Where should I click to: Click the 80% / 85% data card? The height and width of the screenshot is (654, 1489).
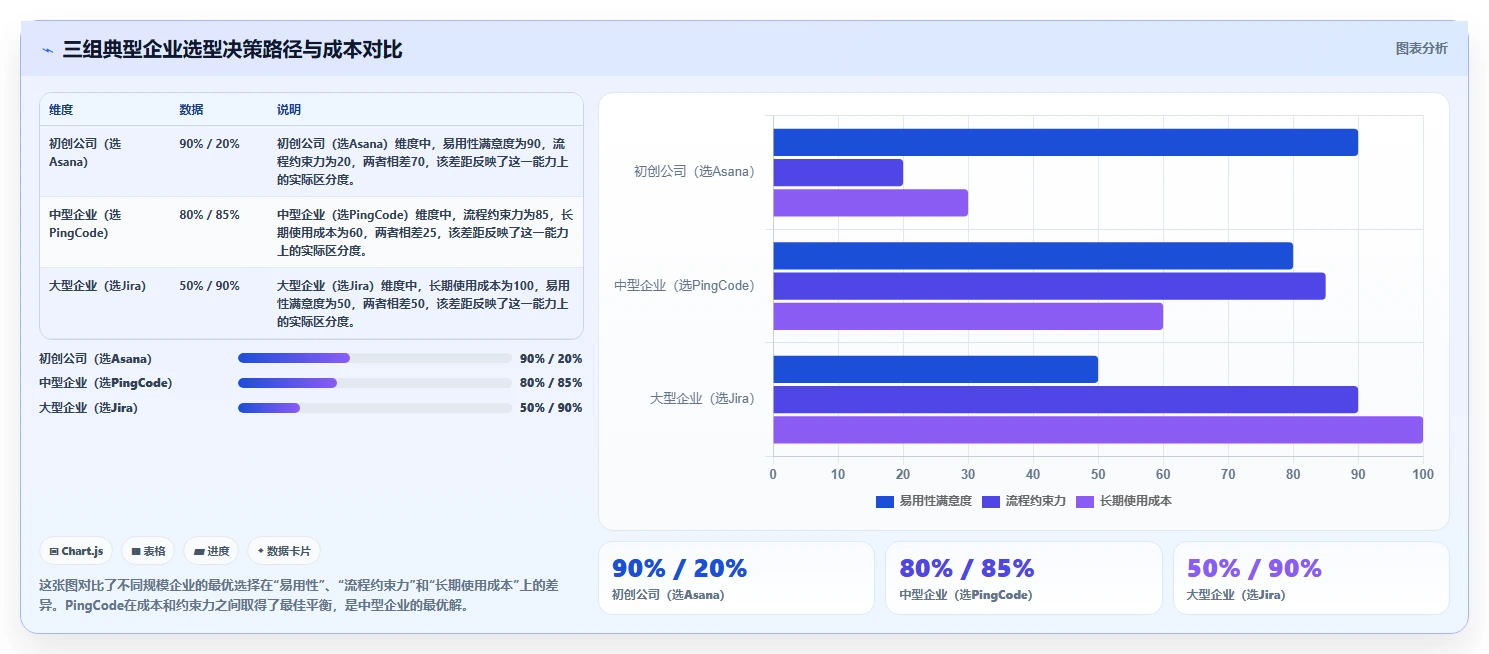point(1024,578)
